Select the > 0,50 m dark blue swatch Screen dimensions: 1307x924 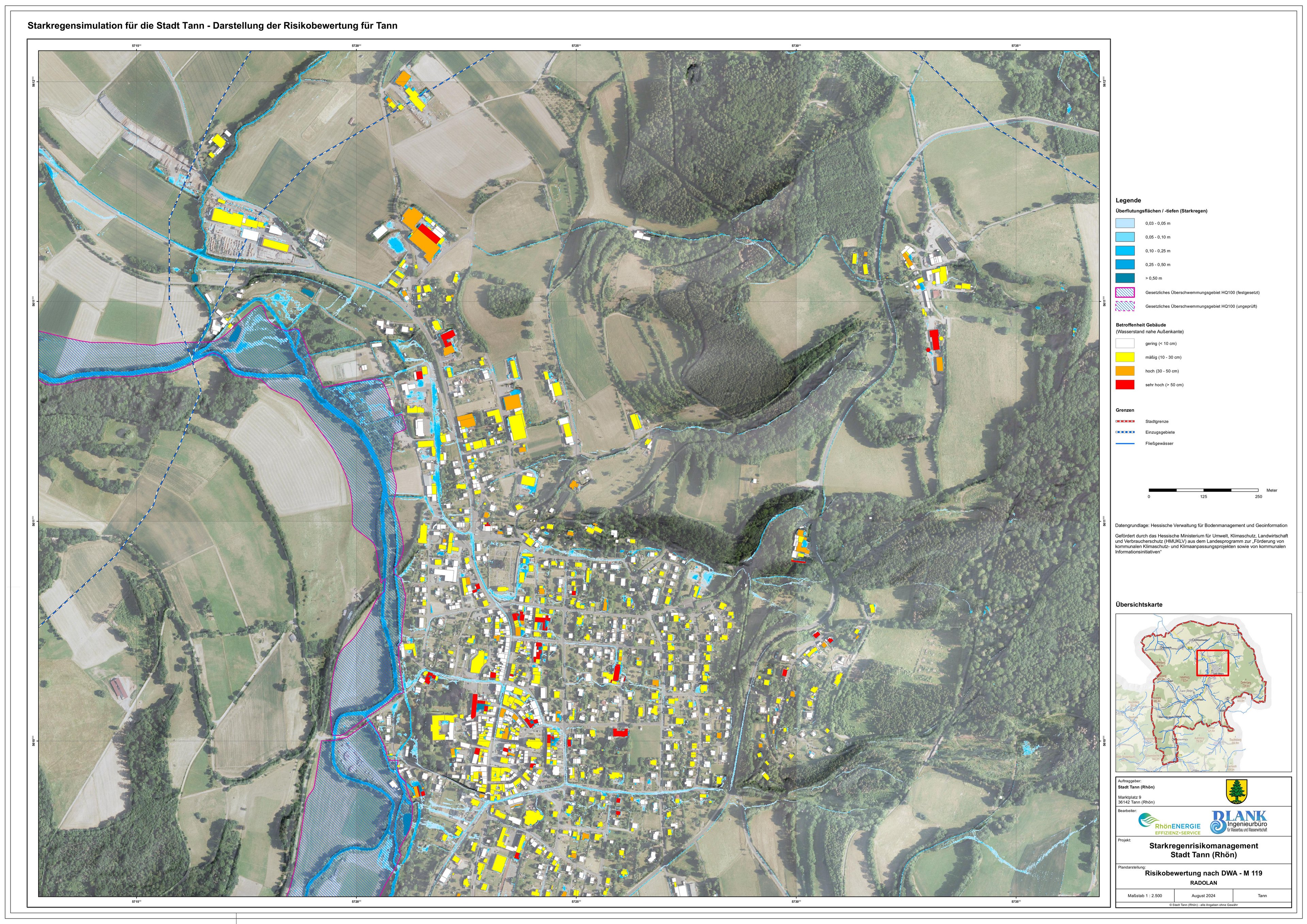(x=1125, y=278)
